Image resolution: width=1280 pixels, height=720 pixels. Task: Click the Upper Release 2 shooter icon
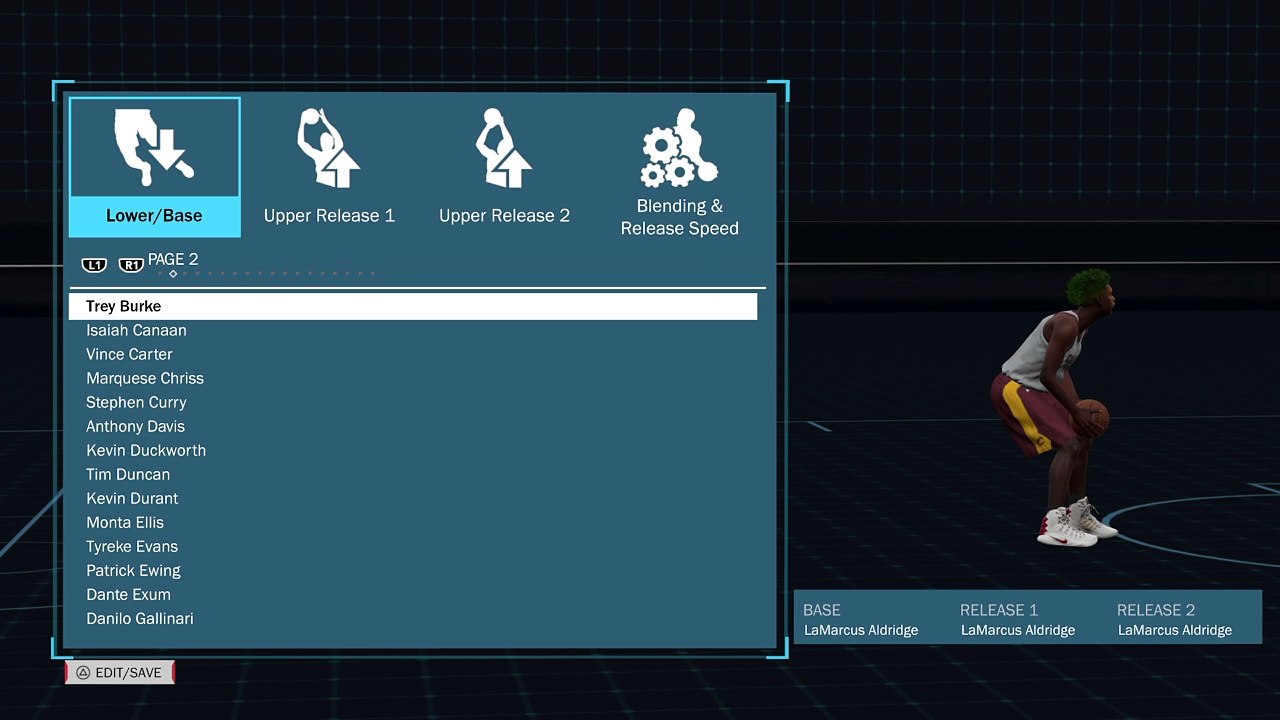pos(504,148)
